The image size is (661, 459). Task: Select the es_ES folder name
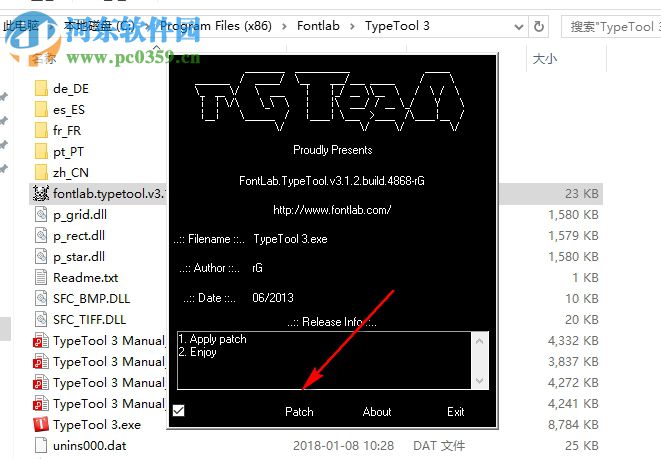click(69, 110)
